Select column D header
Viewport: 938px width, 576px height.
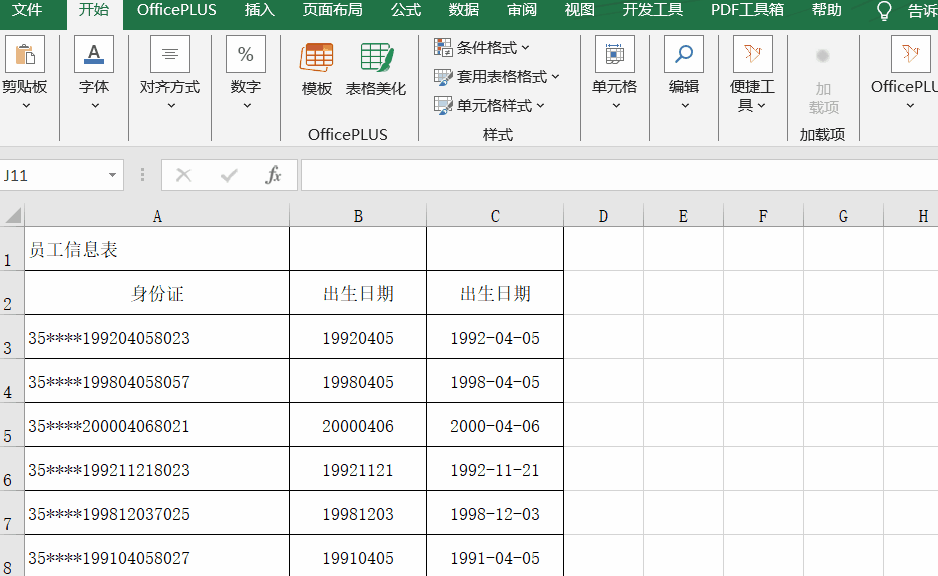pyautogui.click(x=603, y=216)
